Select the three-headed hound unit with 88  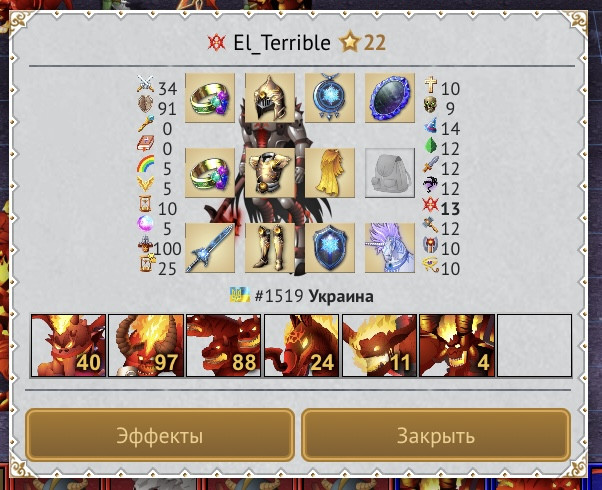point(224,345)
